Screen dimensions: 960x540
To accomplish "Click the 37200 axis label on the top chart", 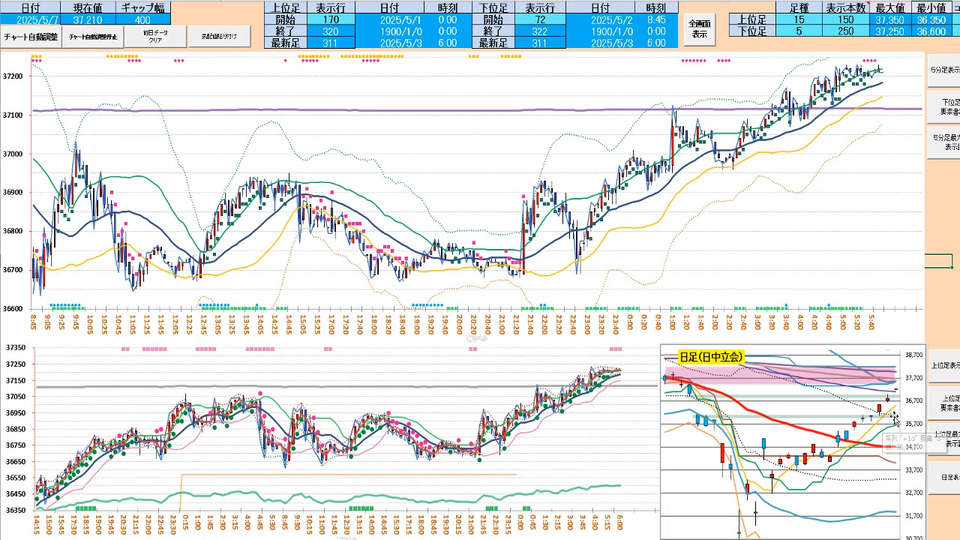I will pyautogui.click(x=13, y=77).
